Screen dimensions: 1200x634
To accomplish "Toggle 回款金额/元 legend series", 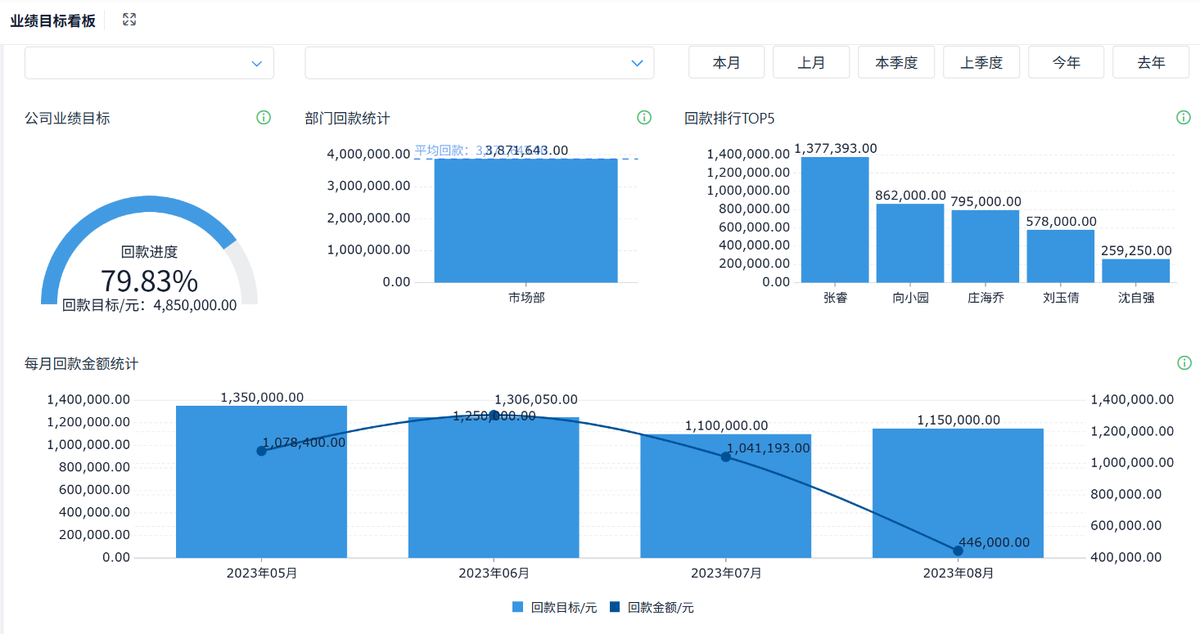I will click(651, 607).
